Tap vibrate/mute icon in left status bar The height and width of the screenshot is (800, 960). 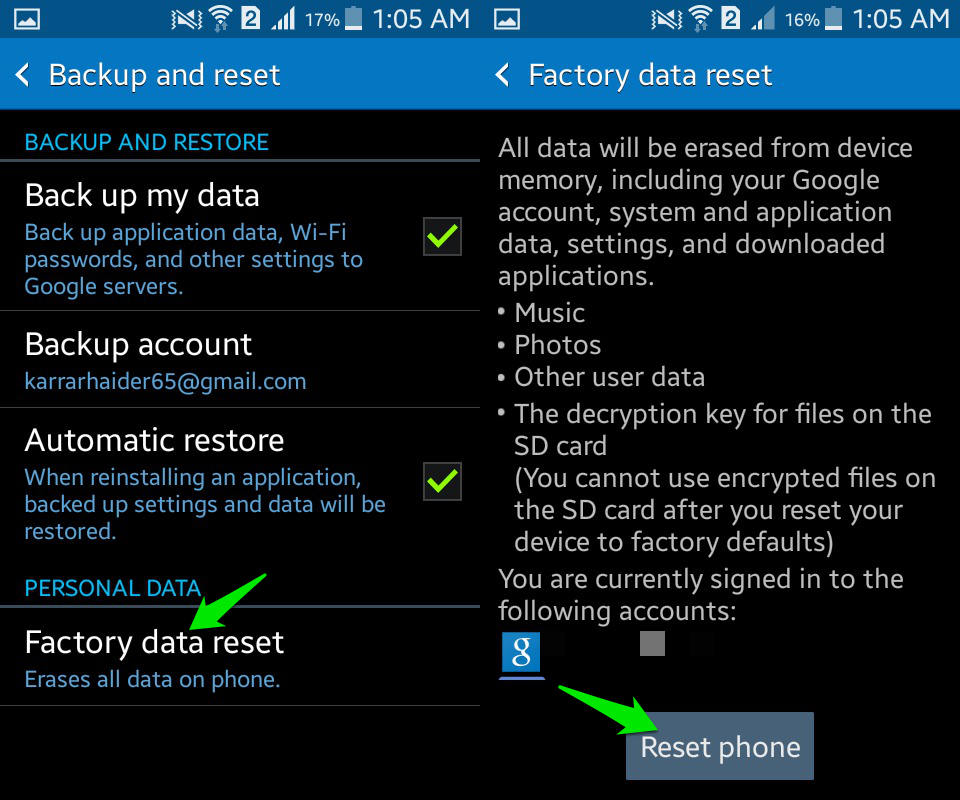[x=185, y=19]
